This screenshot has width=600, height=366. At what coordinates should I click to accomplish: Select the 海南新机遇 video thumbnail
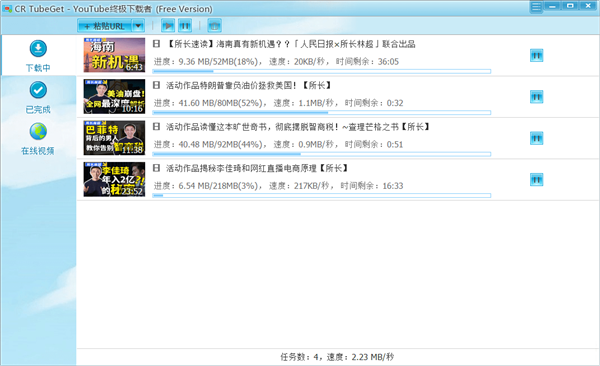coord(114,55)
